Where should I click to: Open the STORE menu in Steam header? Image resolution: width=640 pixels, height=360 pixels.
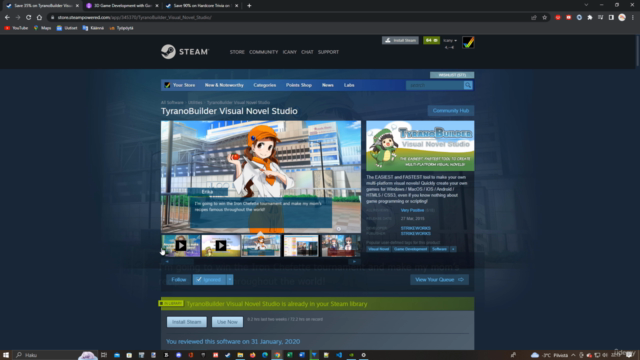[x=237, y=52]
